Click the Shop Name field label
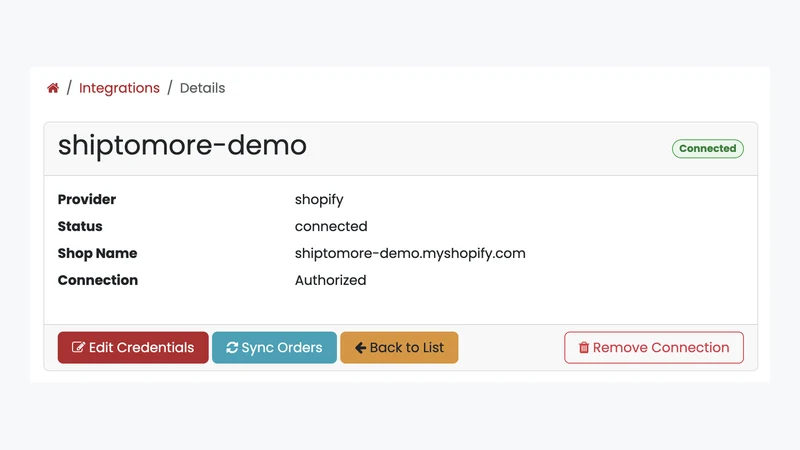800x450 pixels. coord(97,254)
